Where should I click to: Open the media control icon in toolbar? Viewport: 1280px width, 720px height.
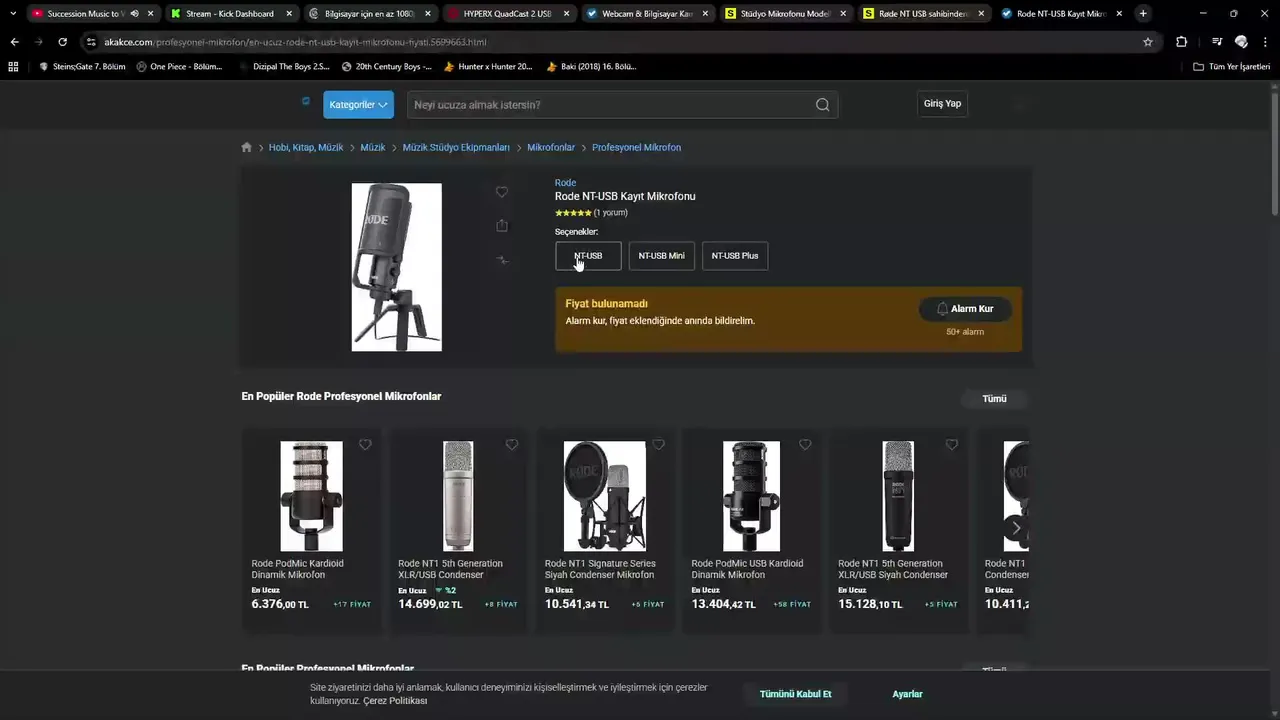[x=1216, y=42]
